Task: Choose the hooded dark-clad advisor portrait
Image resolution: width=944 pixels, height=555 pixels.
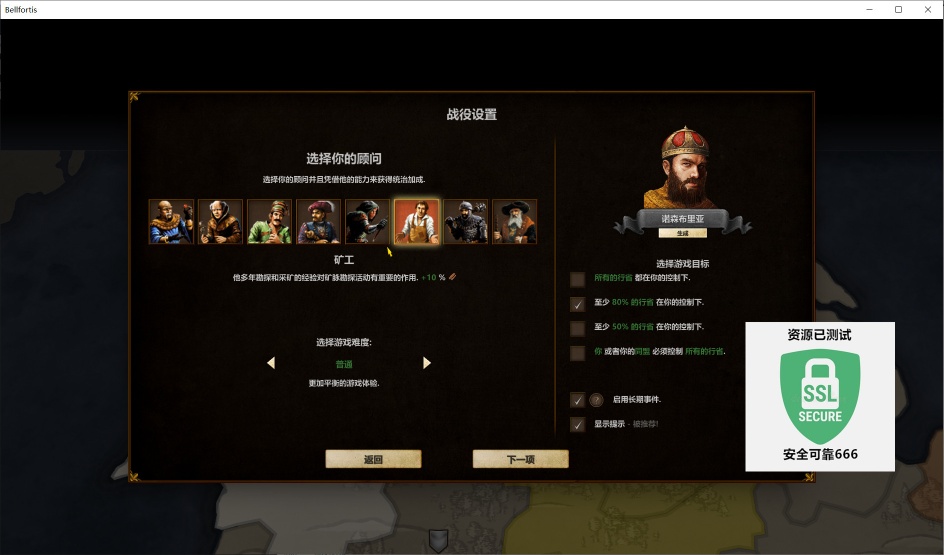Action: (x=368, y=222)
